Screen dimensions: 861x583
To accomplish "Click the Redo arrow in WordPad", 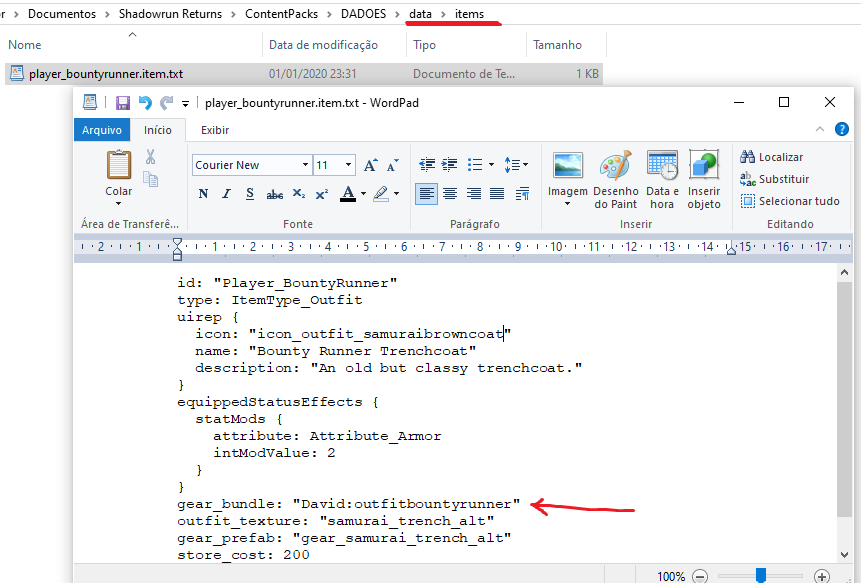I will (x=166, y=103).
